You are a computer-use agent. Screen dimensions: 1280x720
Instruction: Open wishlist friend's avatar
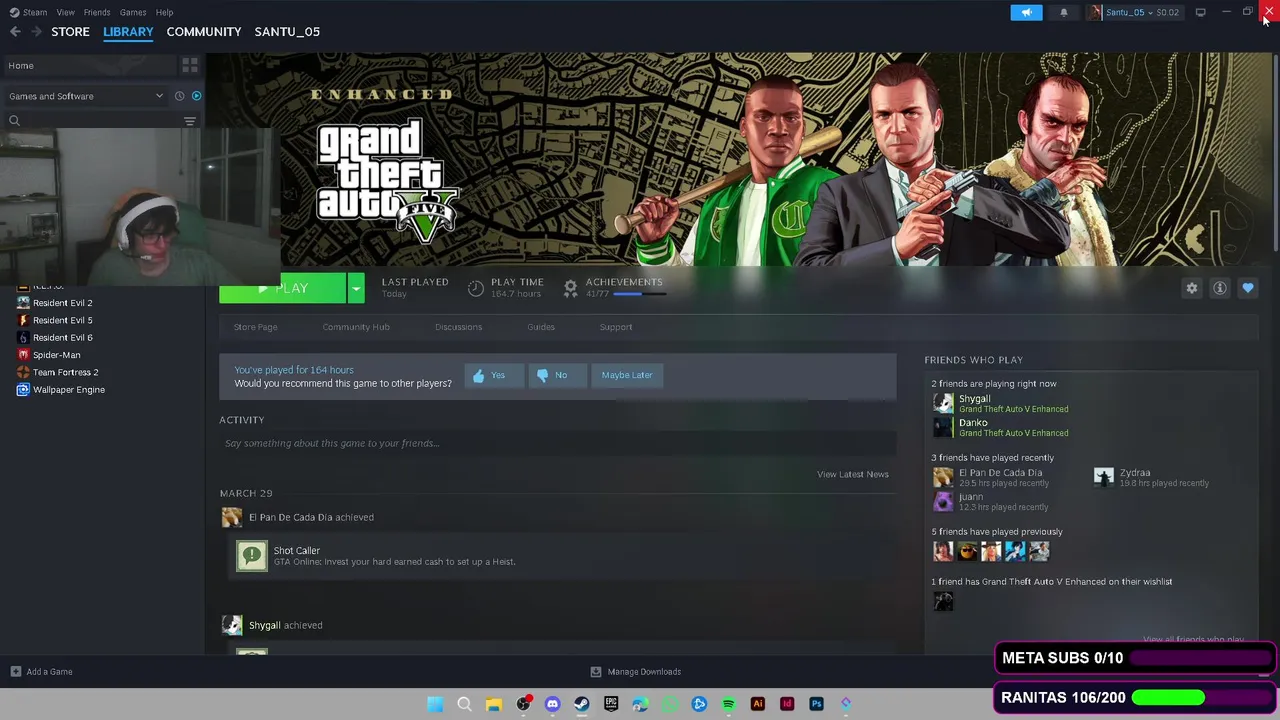pyautogui.click(x=943, y=600)
